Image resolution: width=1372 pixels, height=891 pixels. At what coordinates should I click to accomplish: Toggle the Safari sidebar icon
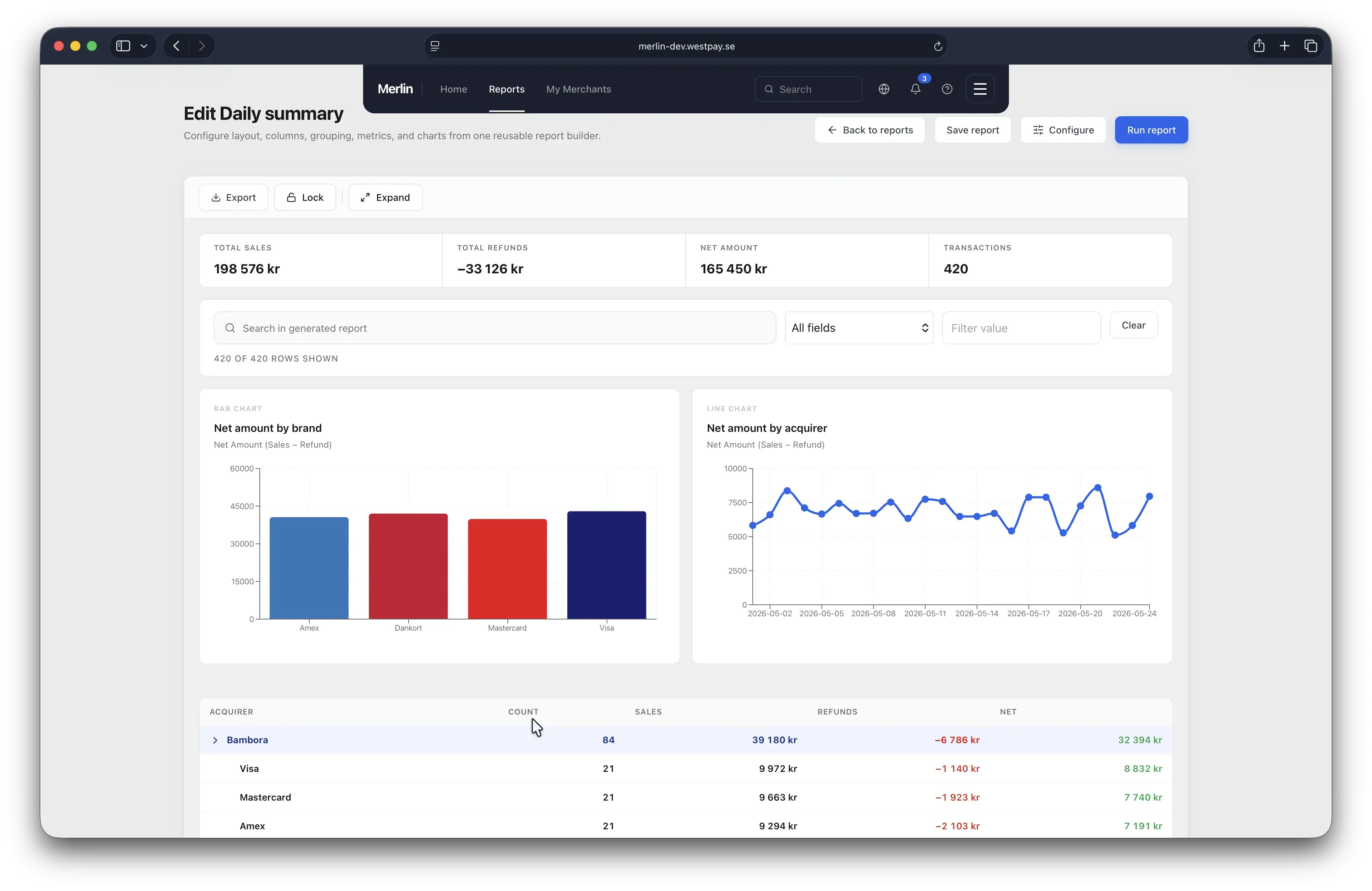(x=123, y=46)
